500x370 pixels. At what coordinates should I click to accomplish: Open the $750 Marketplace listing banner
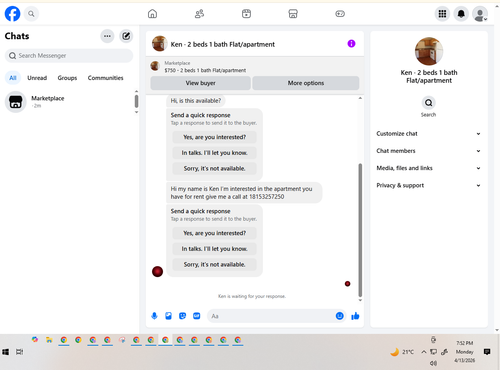255,67
